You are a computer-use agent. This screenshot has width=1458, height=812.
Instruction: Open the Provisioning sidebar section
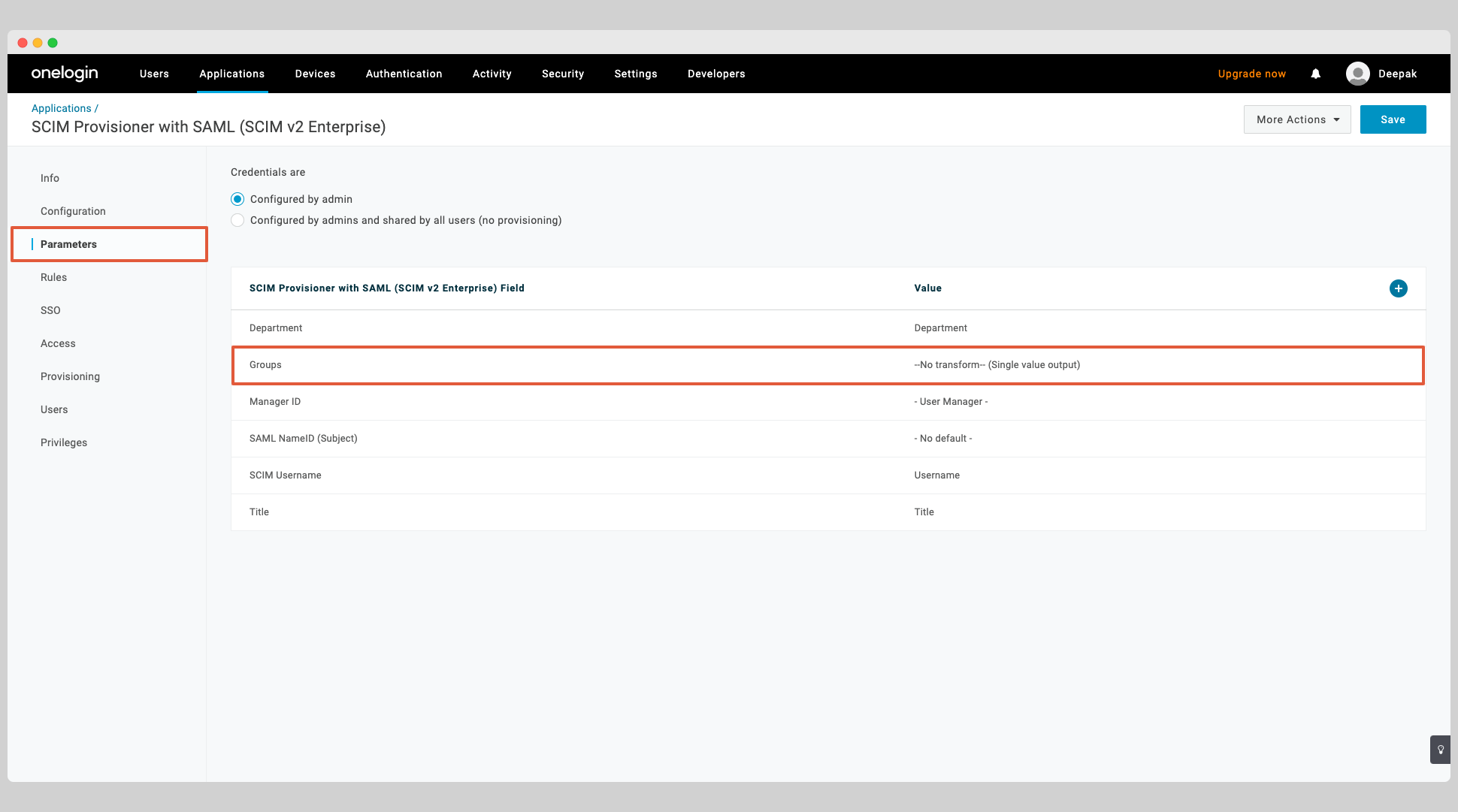(x=70, y=376)
